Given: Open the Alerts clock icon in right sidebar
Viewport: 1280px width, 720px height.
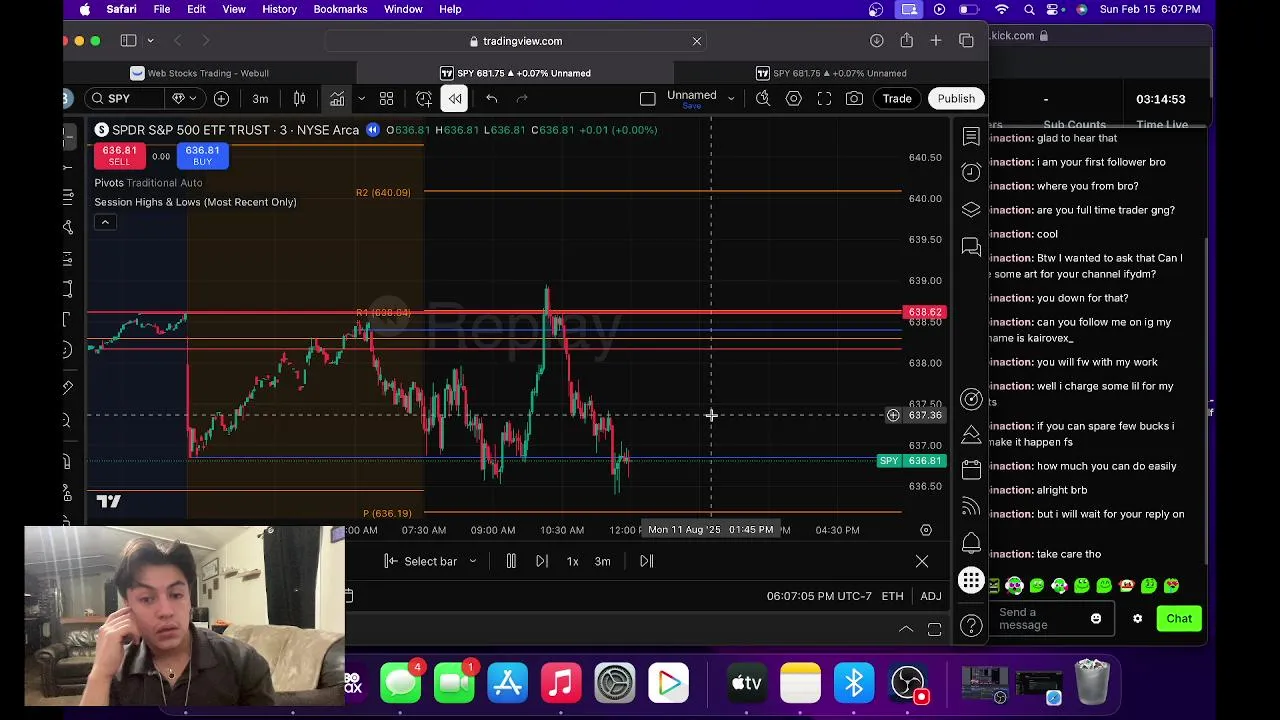Looking at the screenshot, I should (971, 172).
